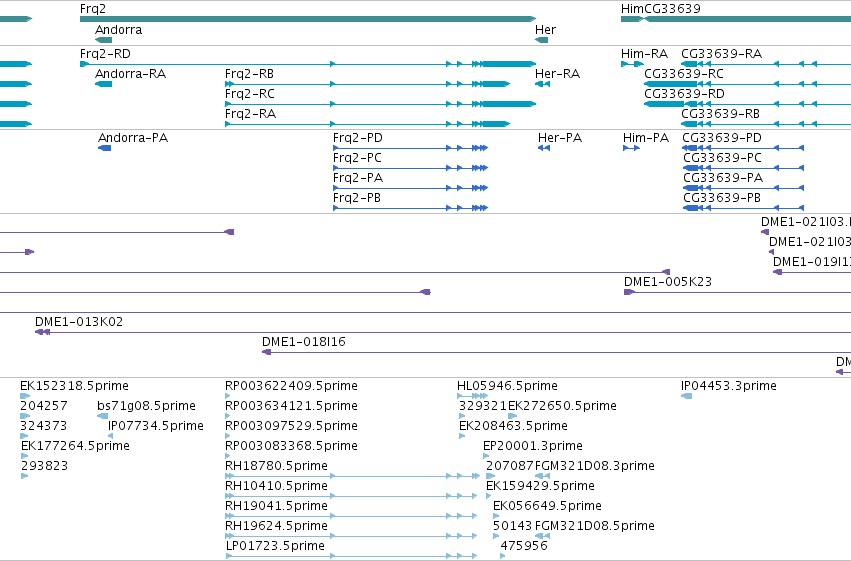Select the HimCG33639 gene label
The width and height of the screenshot is (851, 561).
(661, 9)
